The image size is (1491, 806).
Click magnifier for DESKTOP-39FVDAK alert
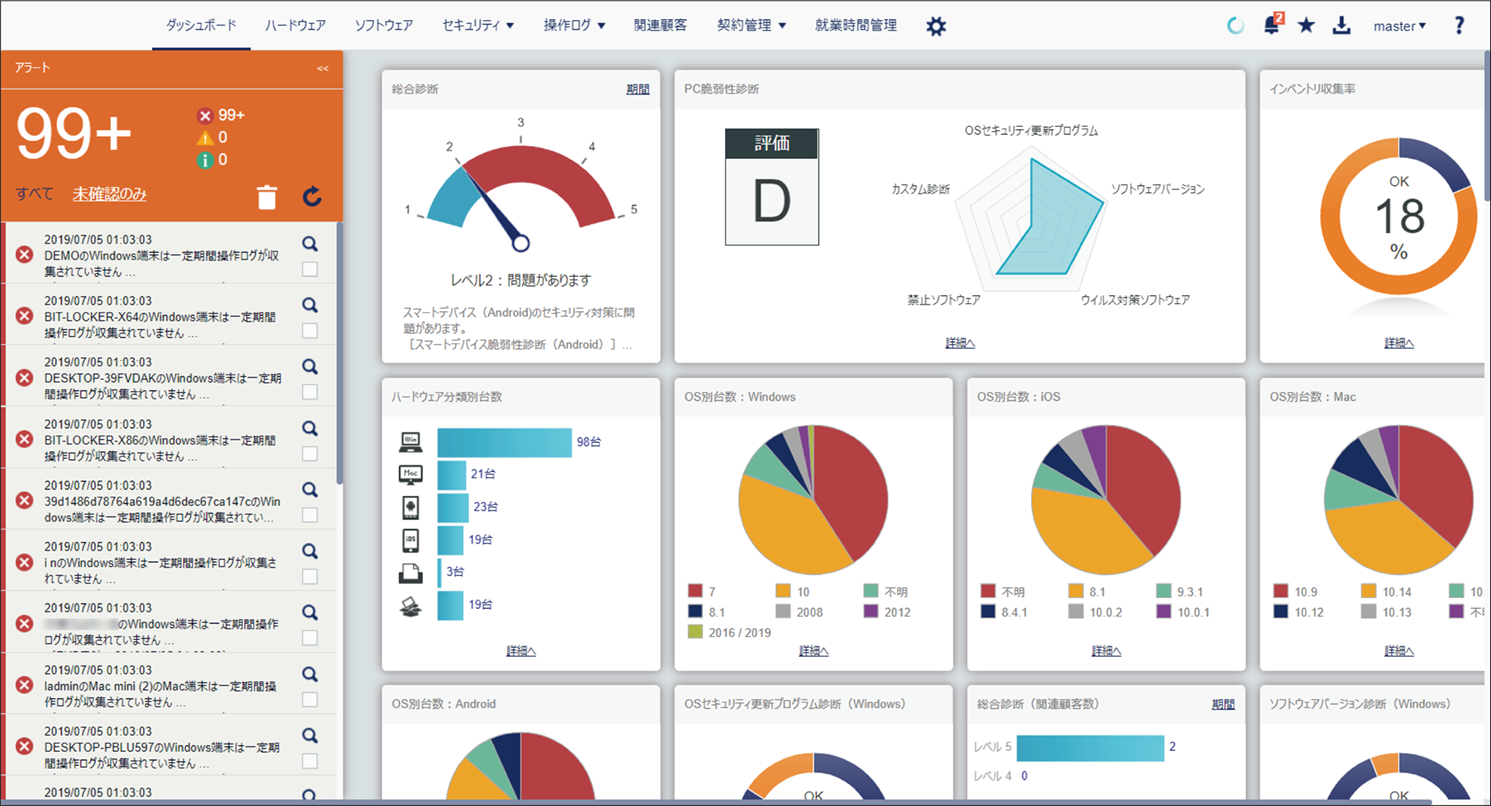click(x=310, y=366)
